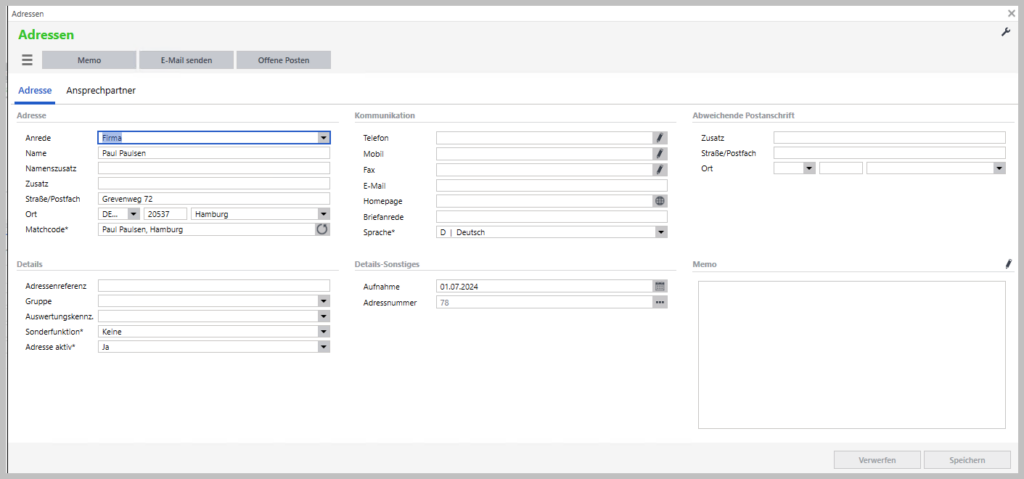Open the hamburger menu icon
The image size is (1024, 479).
click(x=27, y=60)
